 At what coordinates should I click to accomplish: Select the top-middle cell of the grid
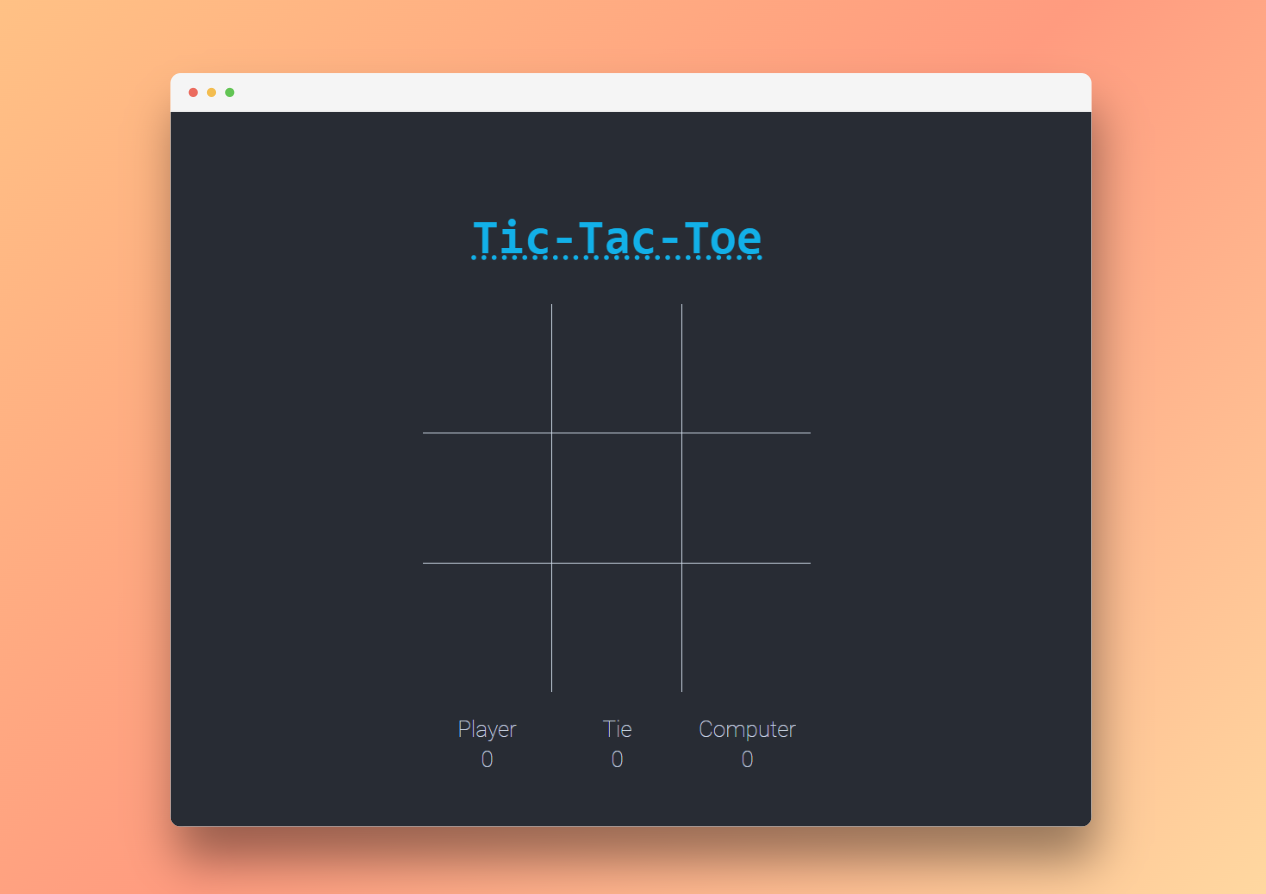(x=617, y=368)
